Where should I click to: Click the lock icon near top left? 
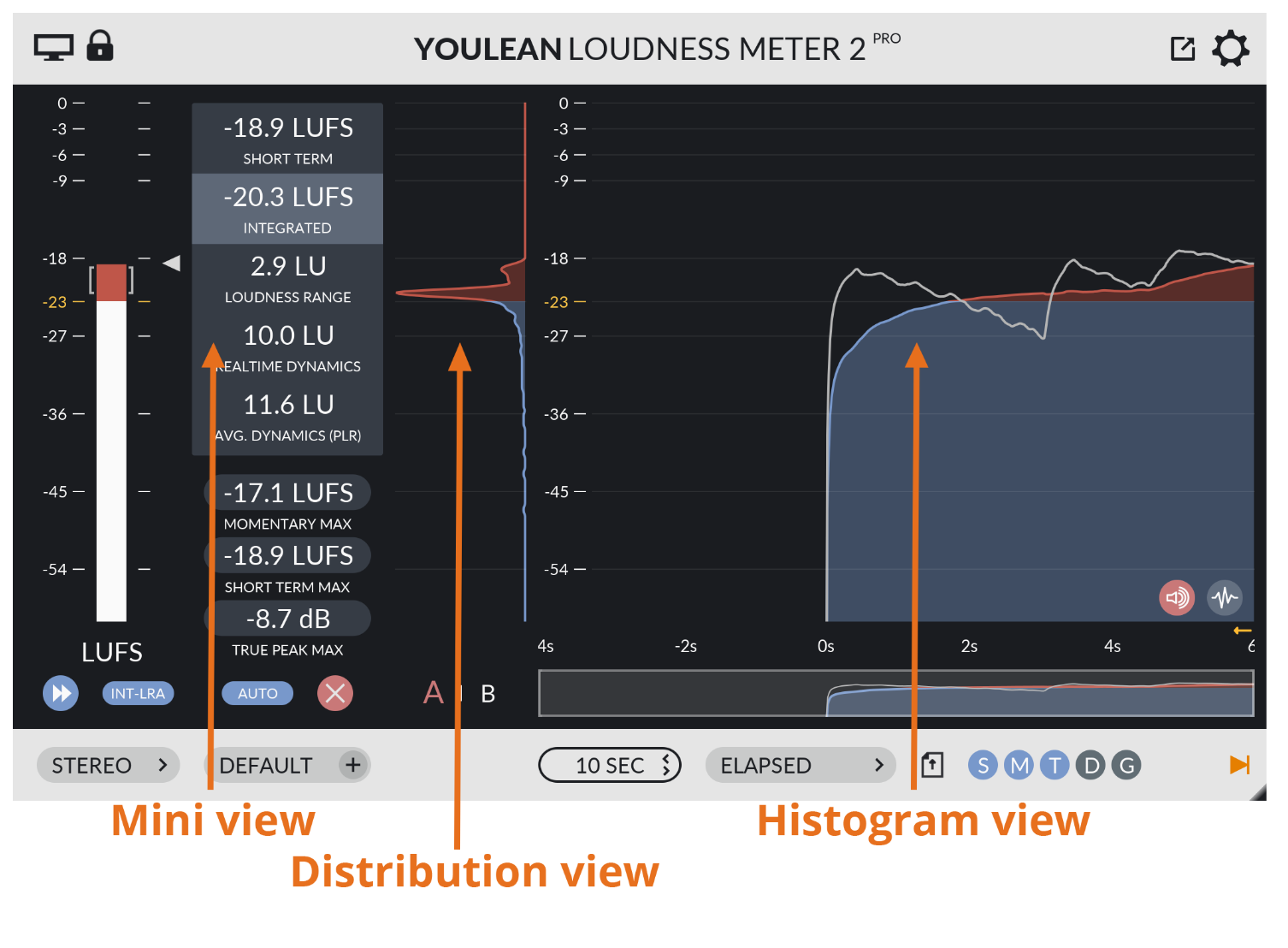[100, 48]
